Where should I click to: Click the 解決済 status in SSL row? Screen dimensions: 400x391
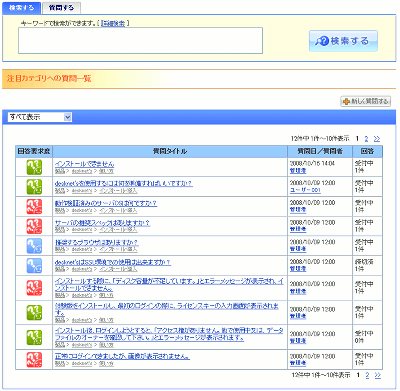coord(364,262)
